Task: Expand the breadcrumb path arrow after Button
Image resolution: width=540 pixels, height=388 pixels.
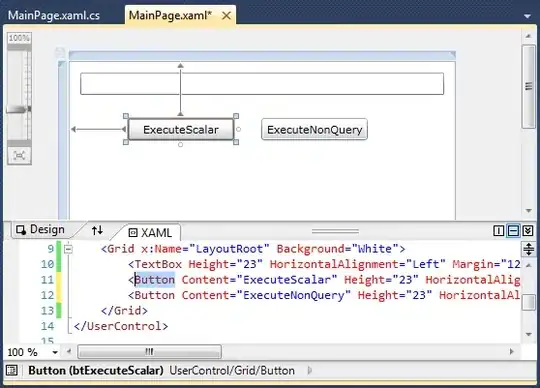Action: [310, 370]
